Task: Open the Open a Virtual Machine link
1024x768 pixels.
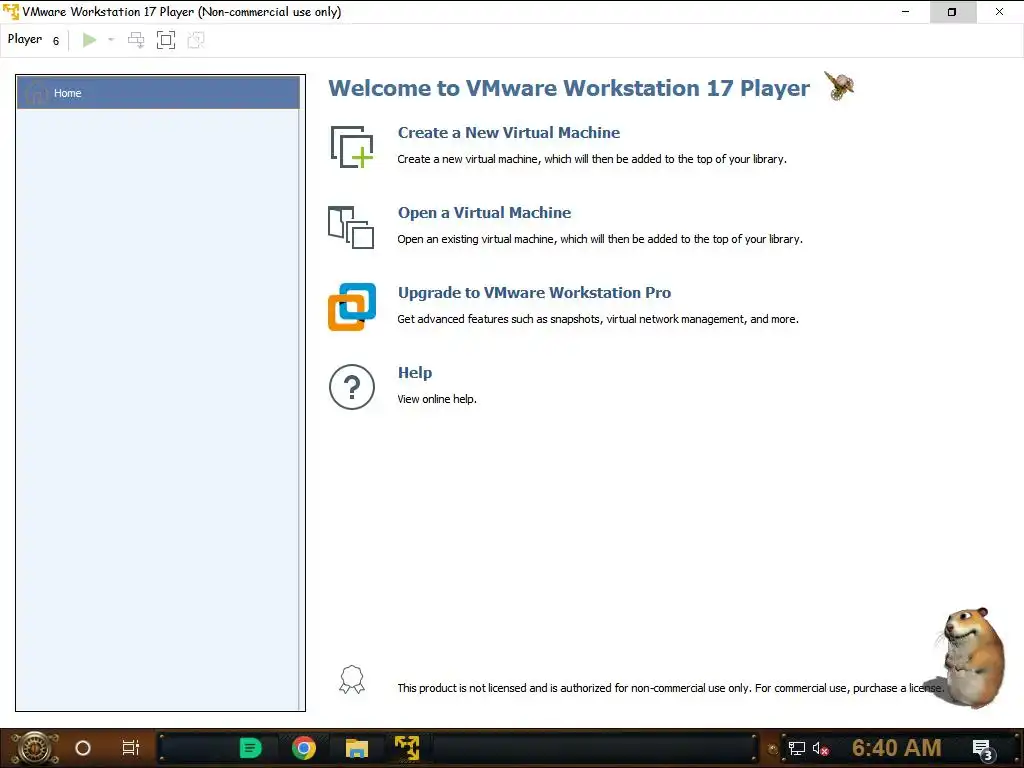Action: 484,213
